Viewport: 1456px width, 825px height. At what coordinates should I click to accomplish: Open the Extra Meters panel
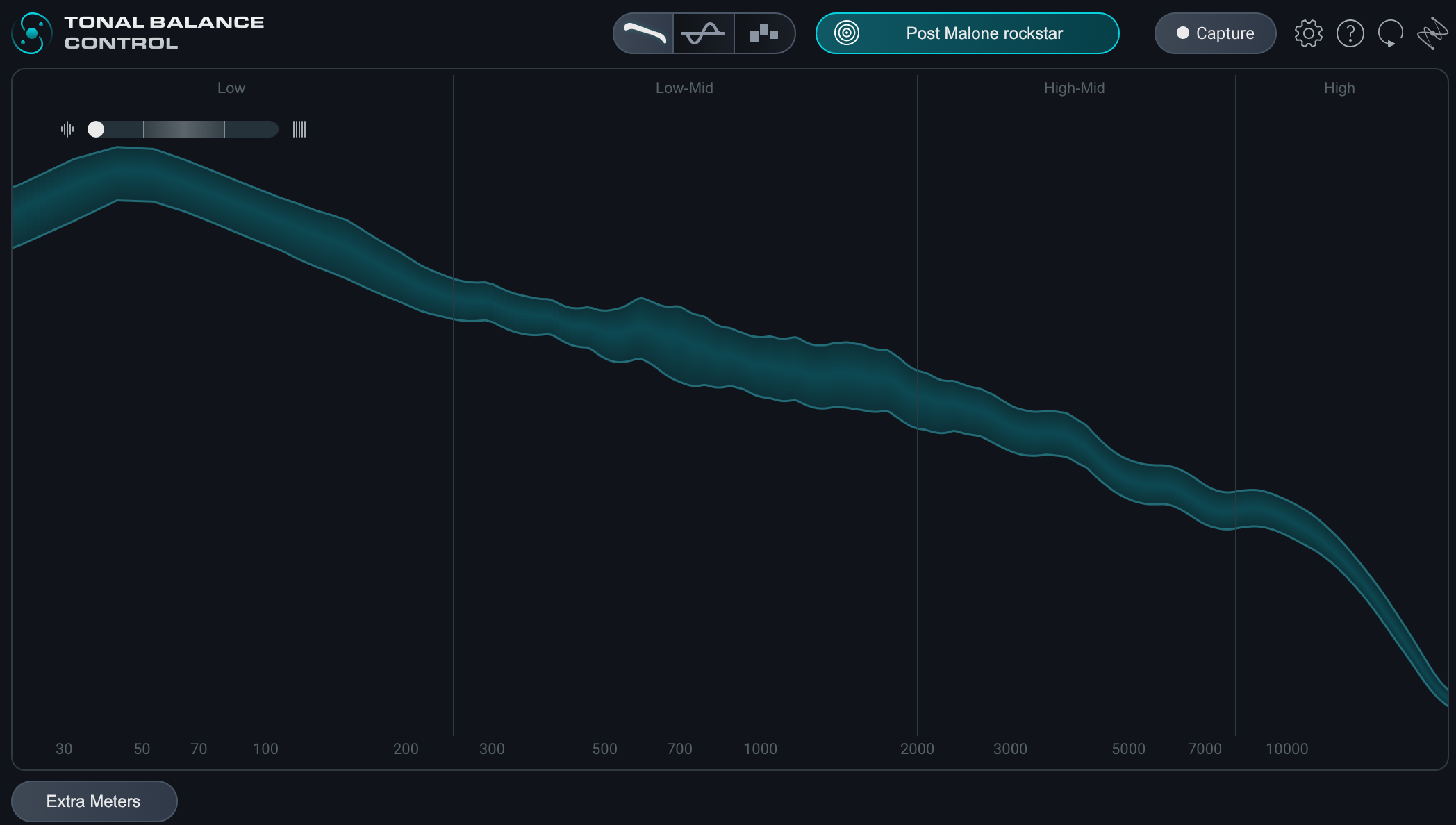[94, 801]
